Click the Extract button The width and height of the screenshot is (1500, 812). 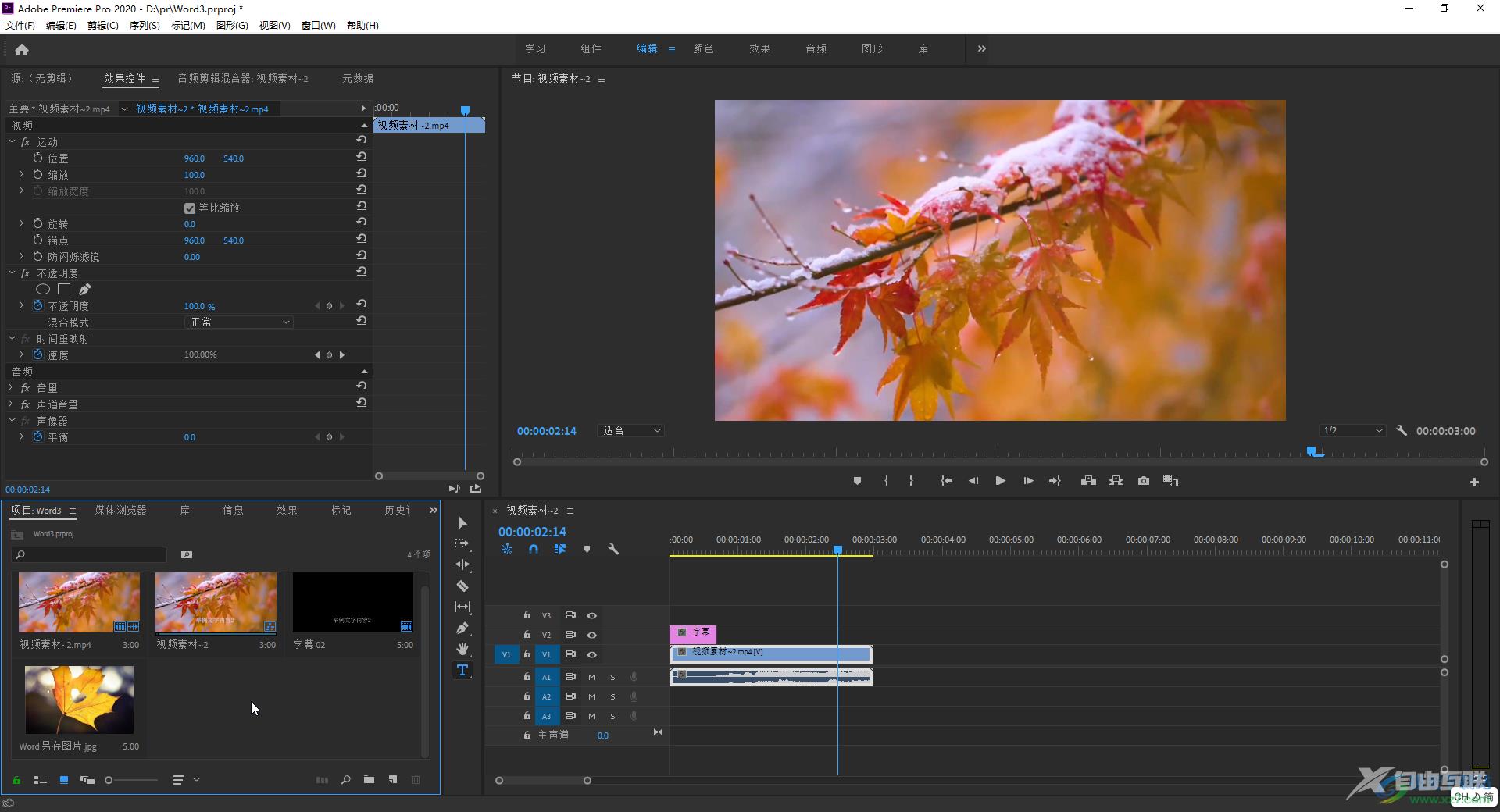tap(1116, 481)
